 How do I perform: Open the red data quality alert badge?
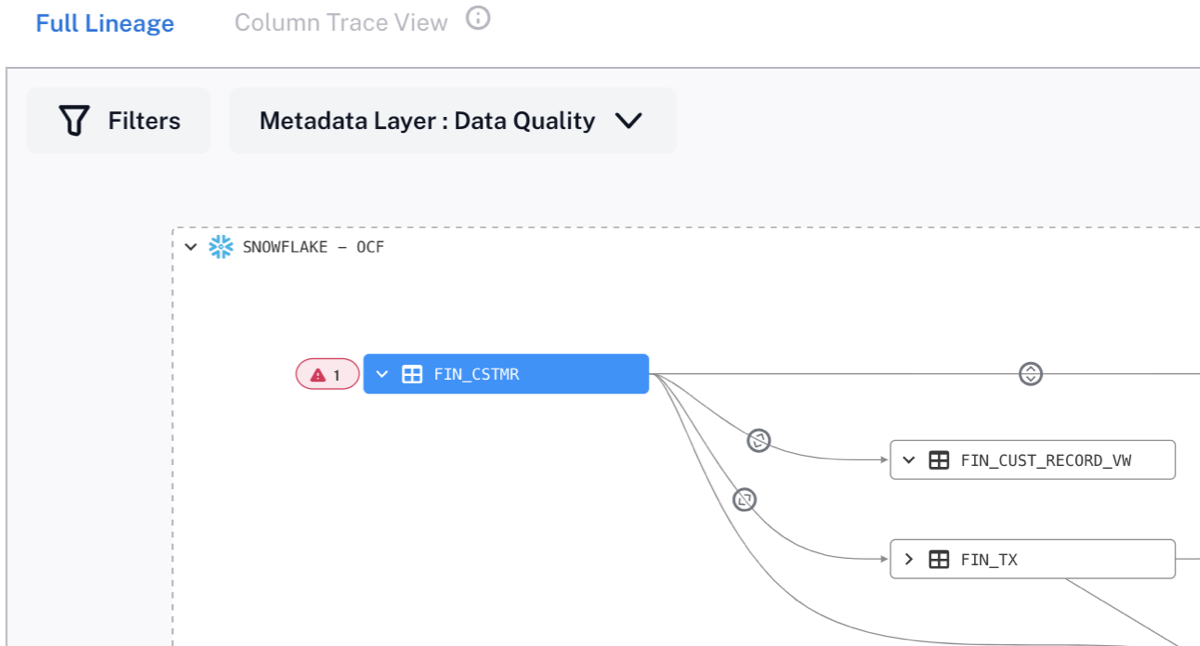(327, 375)
